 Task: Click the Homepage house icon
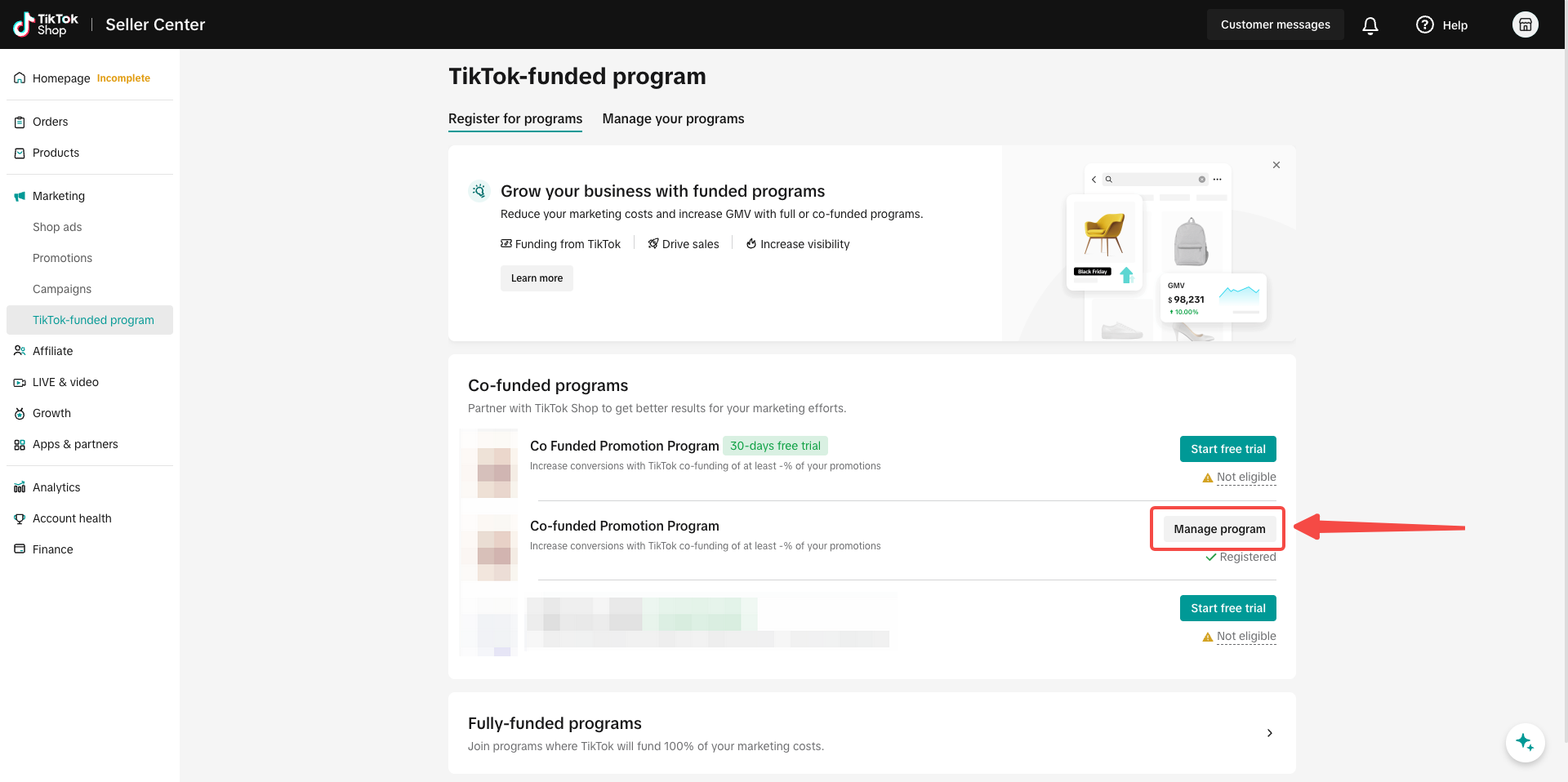click(20, 78)
